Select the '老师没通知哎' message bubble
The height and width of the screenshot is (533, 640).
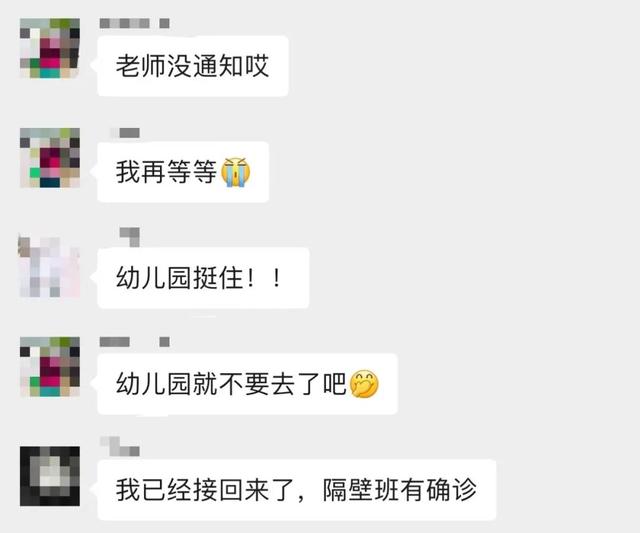(x=193, y=66)
